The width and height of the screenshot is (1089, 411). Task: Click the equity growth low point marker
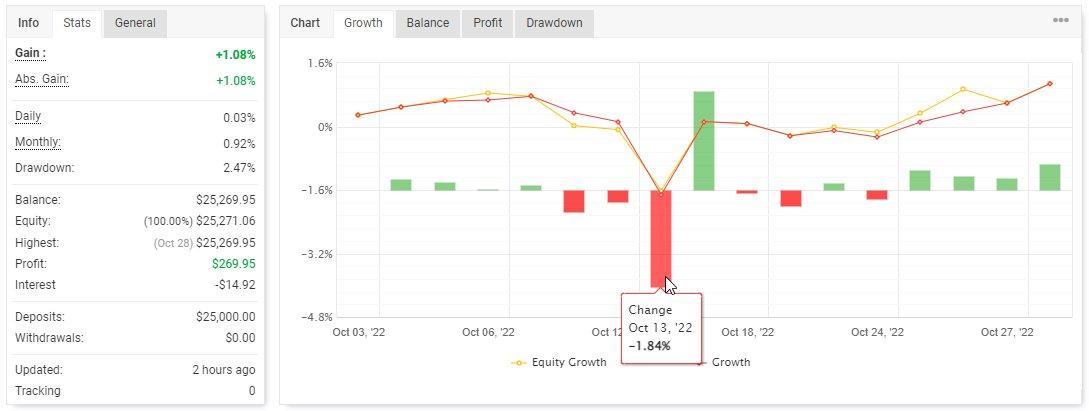tap(660, 192)
